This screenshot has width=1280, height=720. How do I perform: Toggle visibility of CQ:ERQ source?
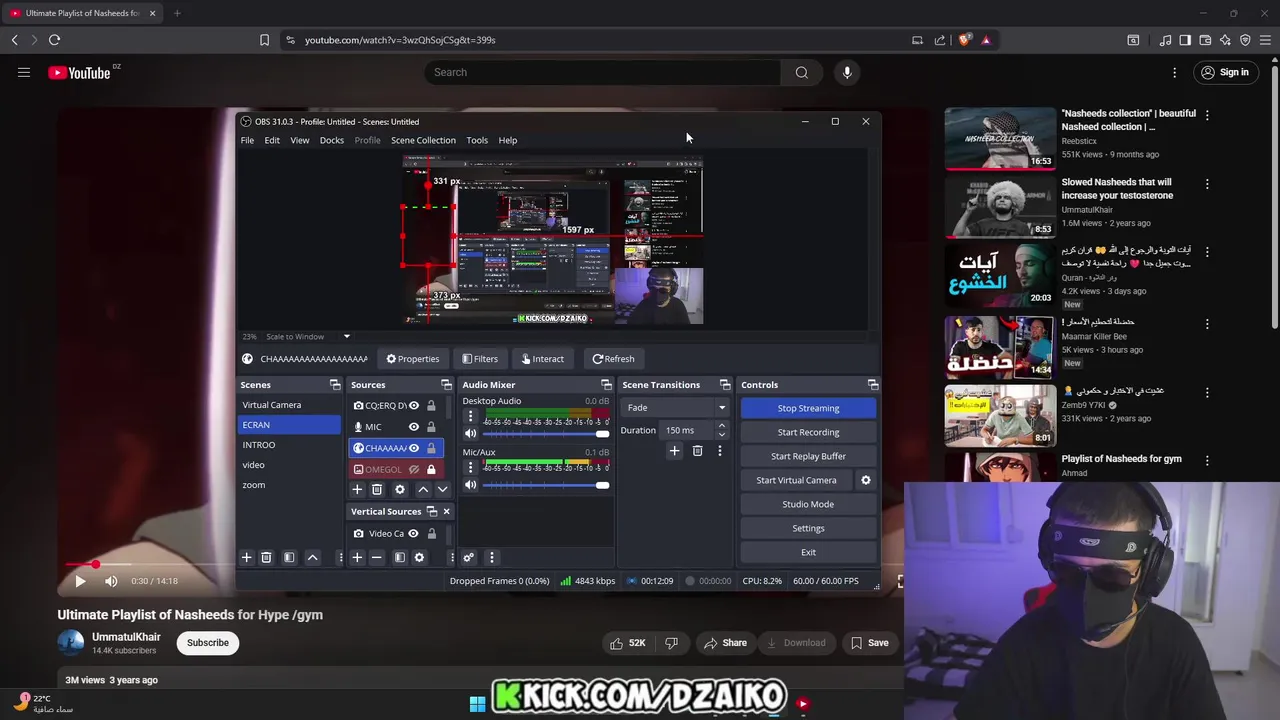pyautogui.click(x=413, y=406)
